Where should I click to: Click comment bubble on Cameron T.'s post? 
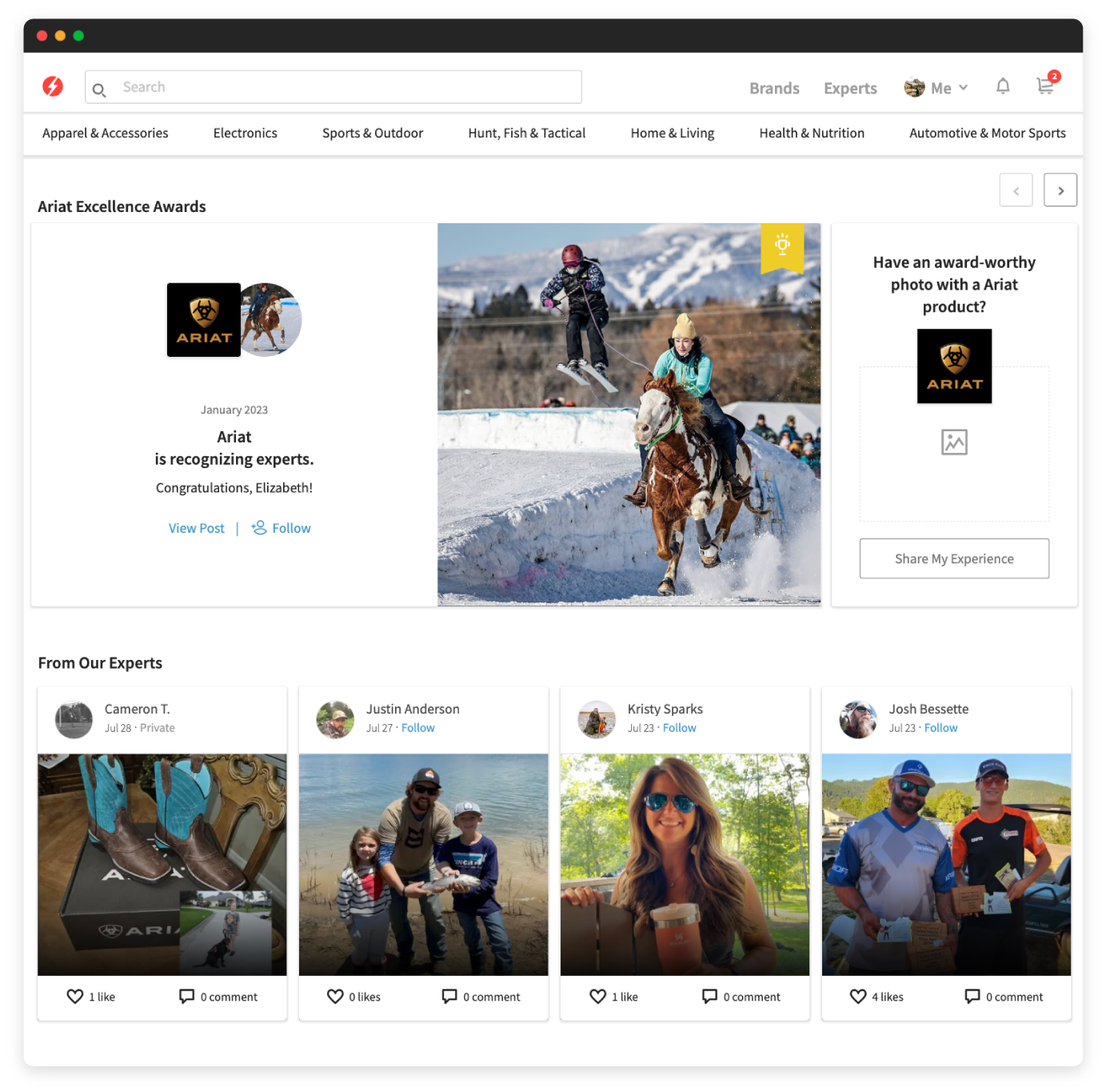pyautogui.click(x=187, y=996)
